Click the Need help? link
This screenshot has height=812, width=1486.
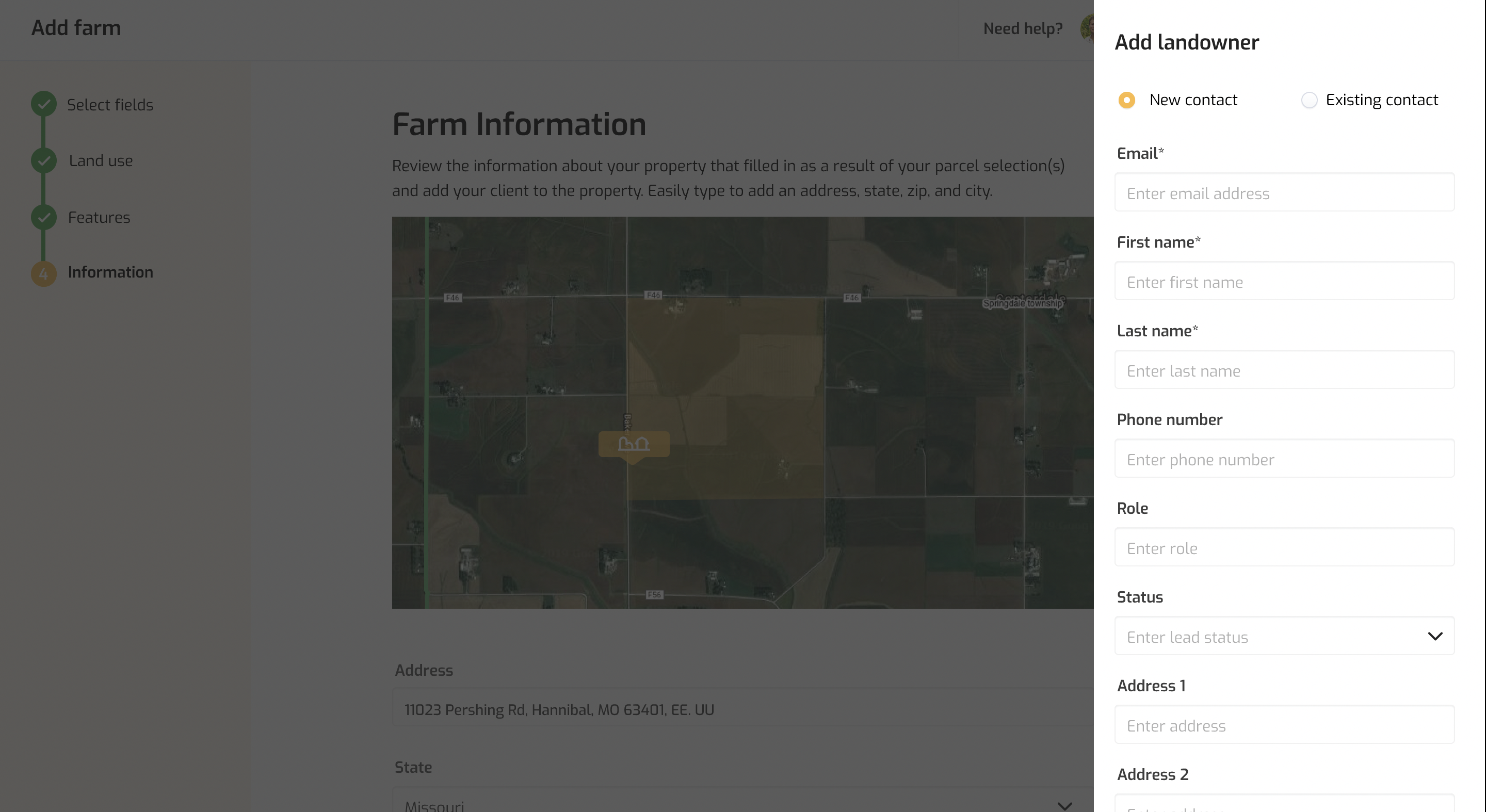[x=1022, y=29]
